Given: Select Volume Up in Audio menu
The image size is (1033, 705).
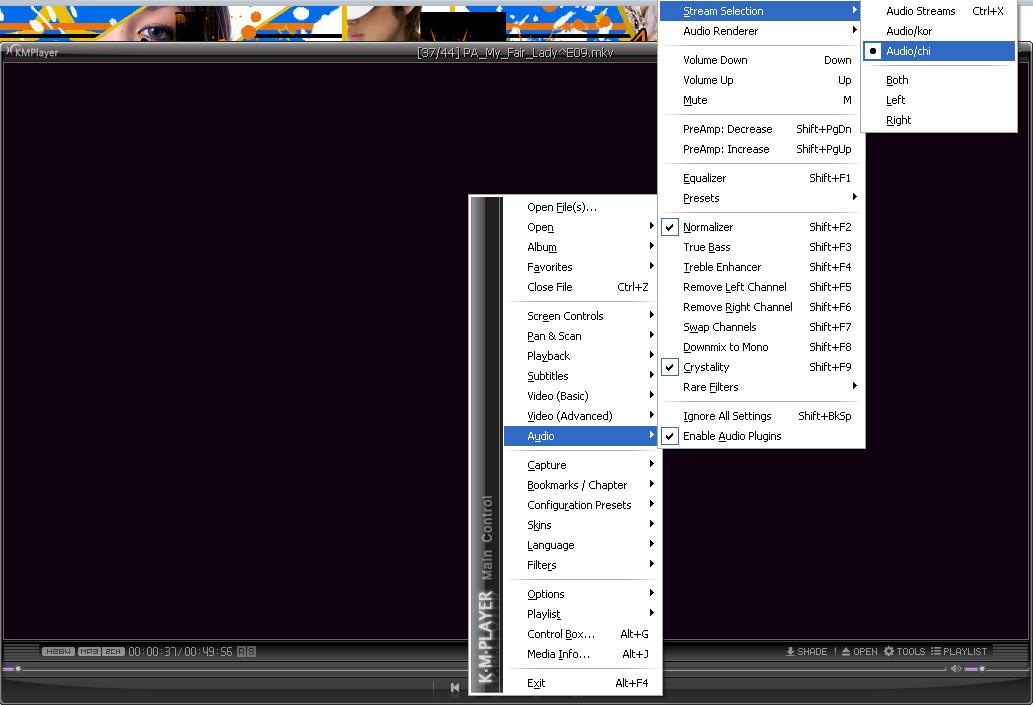Looking at the screenshot, I should click(x=762, y=80).
